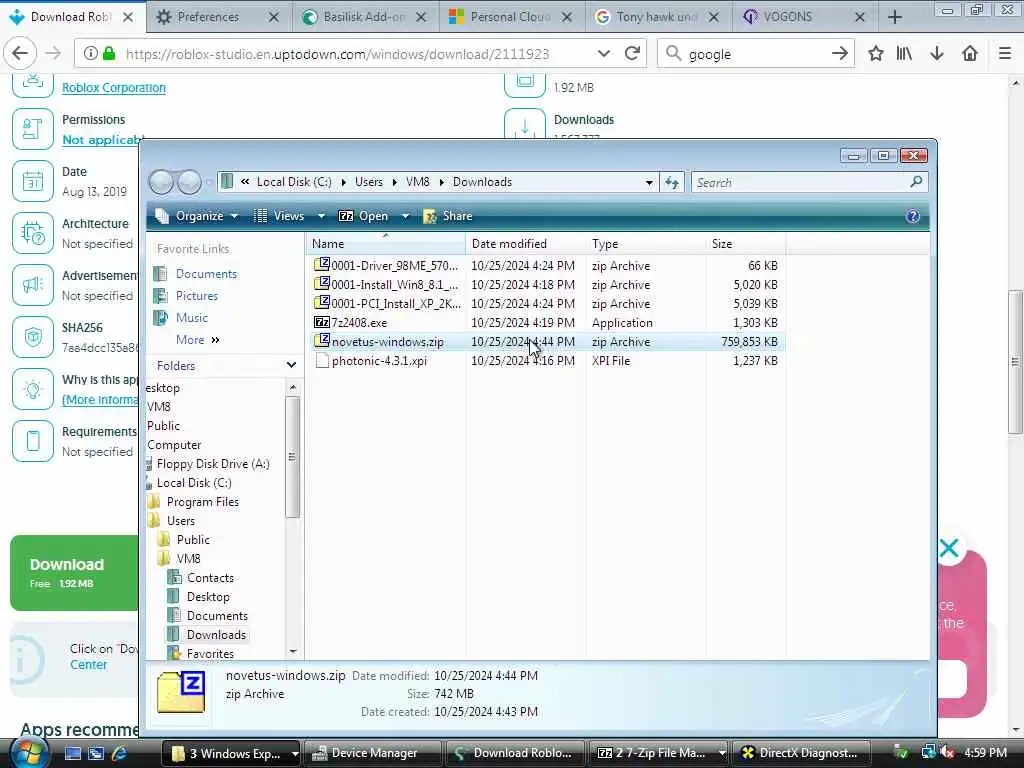Navigate to Local Disk (C:) breadcrumb

pyautogui.click(x=294, y=182)
